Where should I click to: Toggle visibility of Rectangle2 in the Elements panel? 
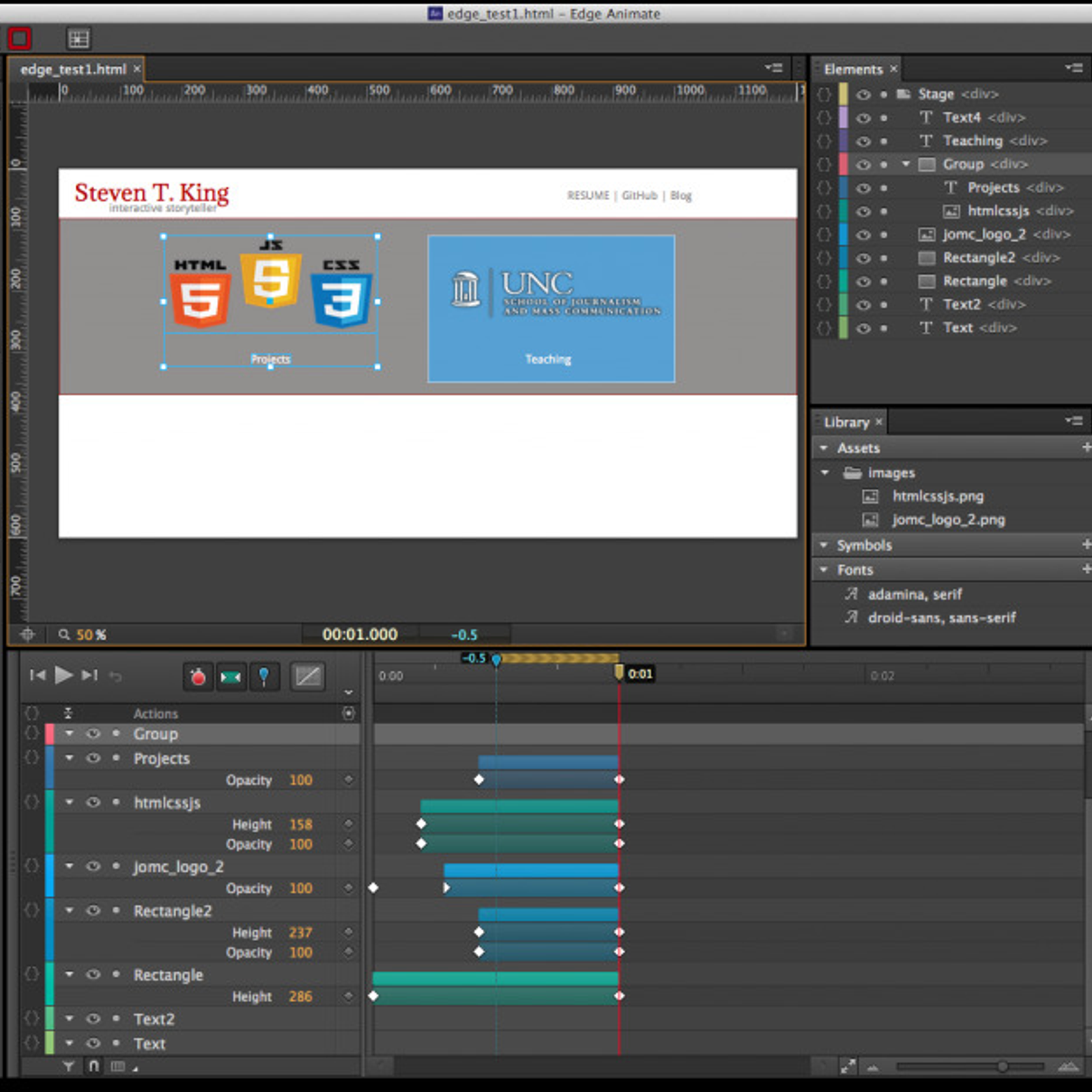[863, 258]
